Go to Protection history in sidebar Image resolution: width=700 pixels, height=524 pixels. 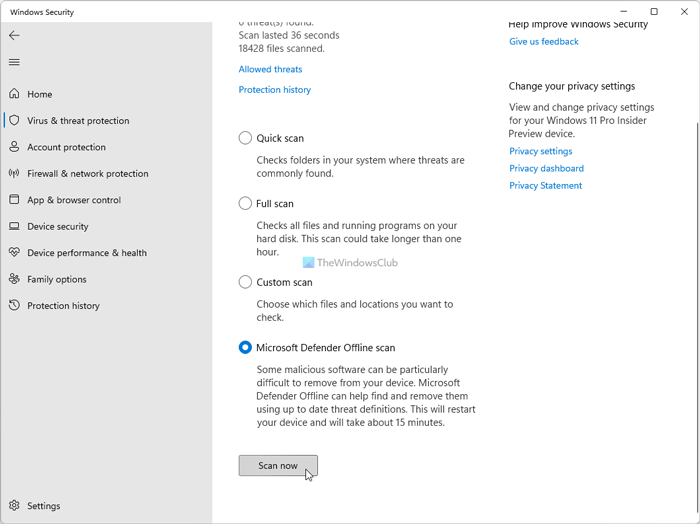tap(63, 306)
